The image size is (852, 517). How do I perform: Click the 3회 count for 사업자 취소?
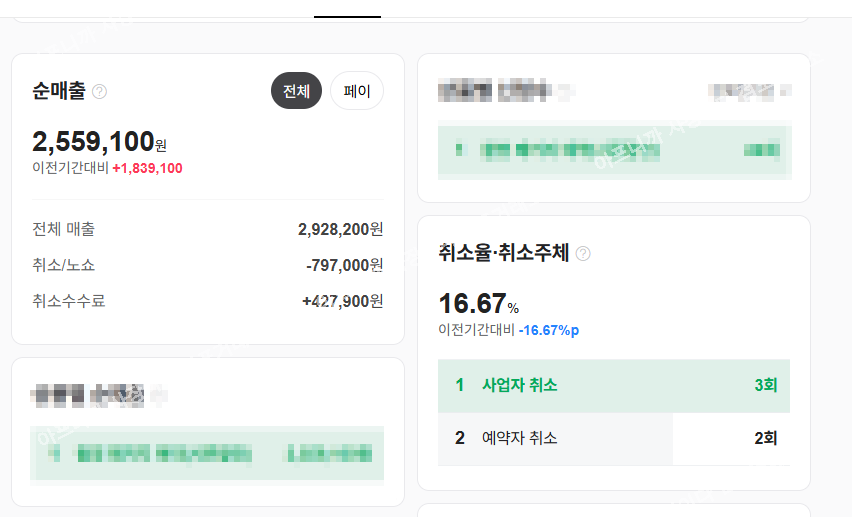coord(766,385)
